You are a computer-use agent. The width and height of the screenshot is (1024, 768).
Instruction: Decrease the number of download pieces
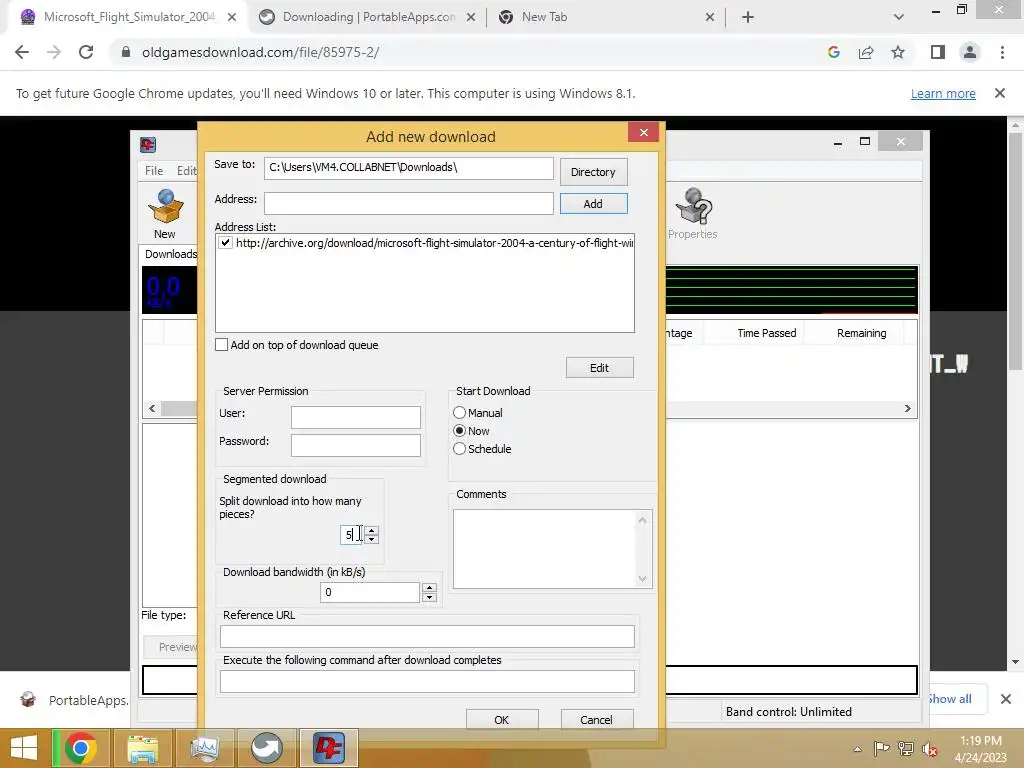click(372, 539)
